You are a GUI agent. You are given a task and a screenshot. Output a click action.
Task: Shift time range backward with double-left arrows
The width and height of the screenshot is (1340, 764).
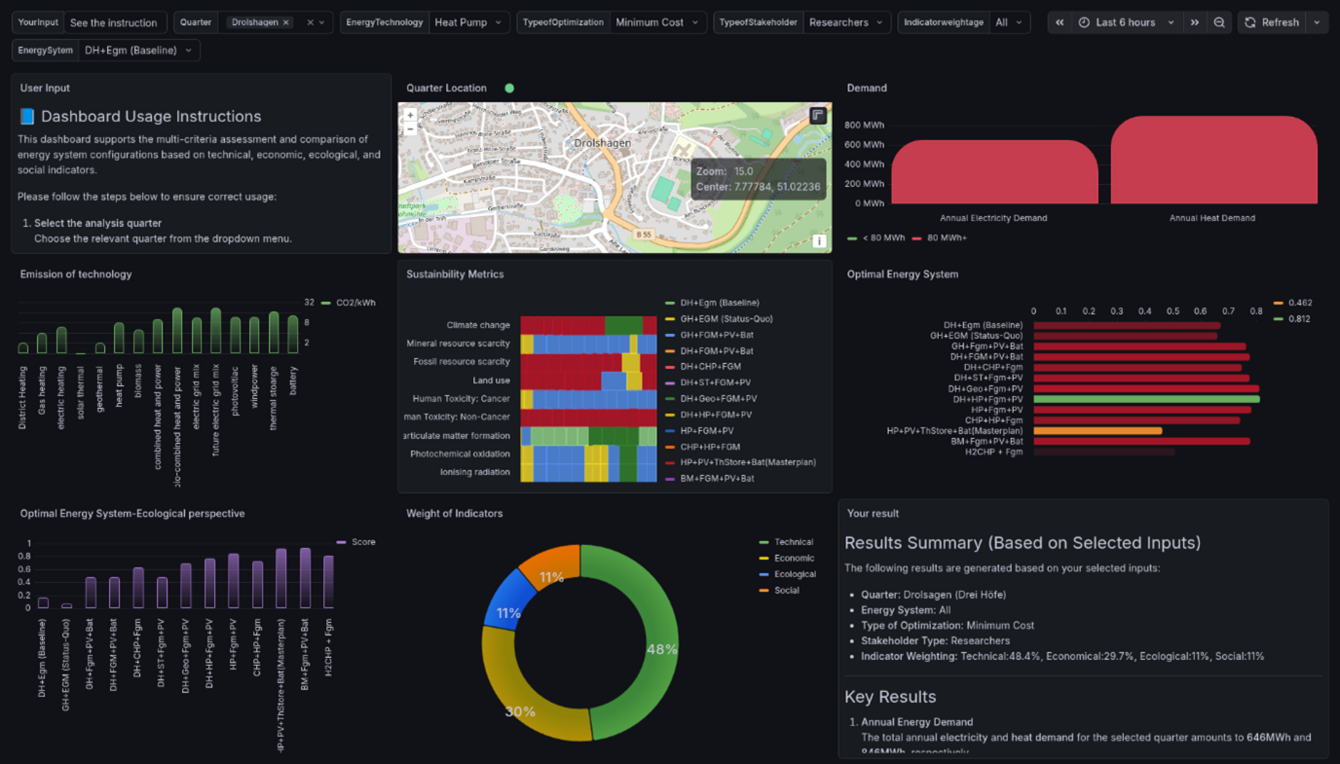pos(1060,22)
